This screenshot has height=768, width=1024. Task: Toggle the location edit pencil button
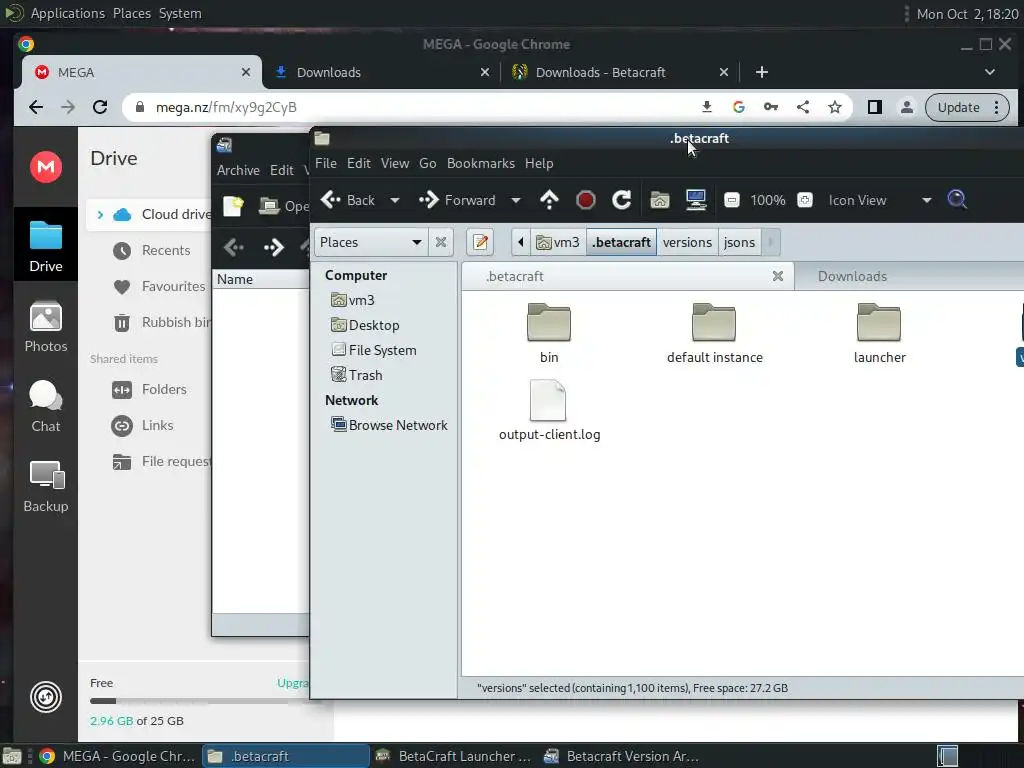coord(480,242)
